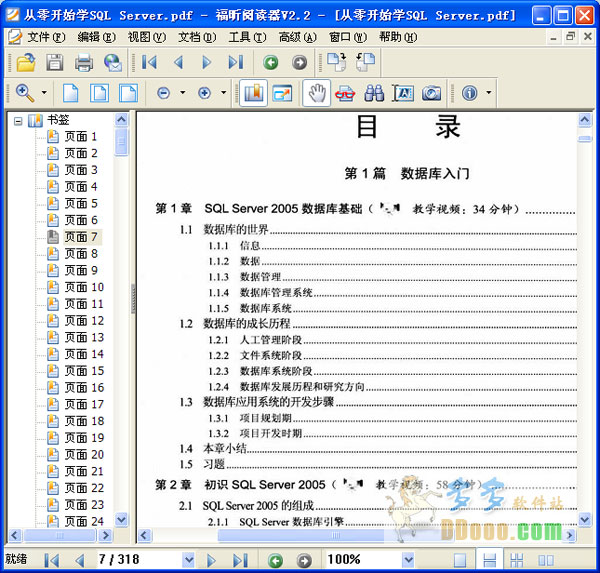Select the text selection tool icon

403,93
